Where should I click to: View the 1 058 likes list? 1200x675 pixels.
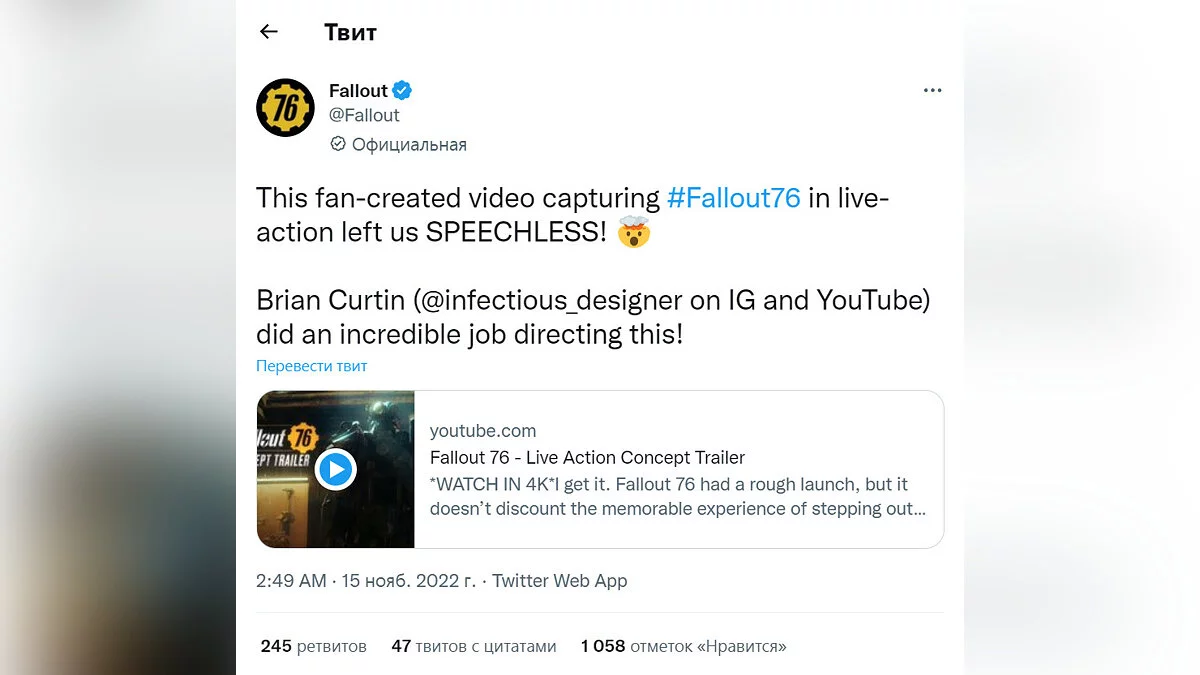683,646
